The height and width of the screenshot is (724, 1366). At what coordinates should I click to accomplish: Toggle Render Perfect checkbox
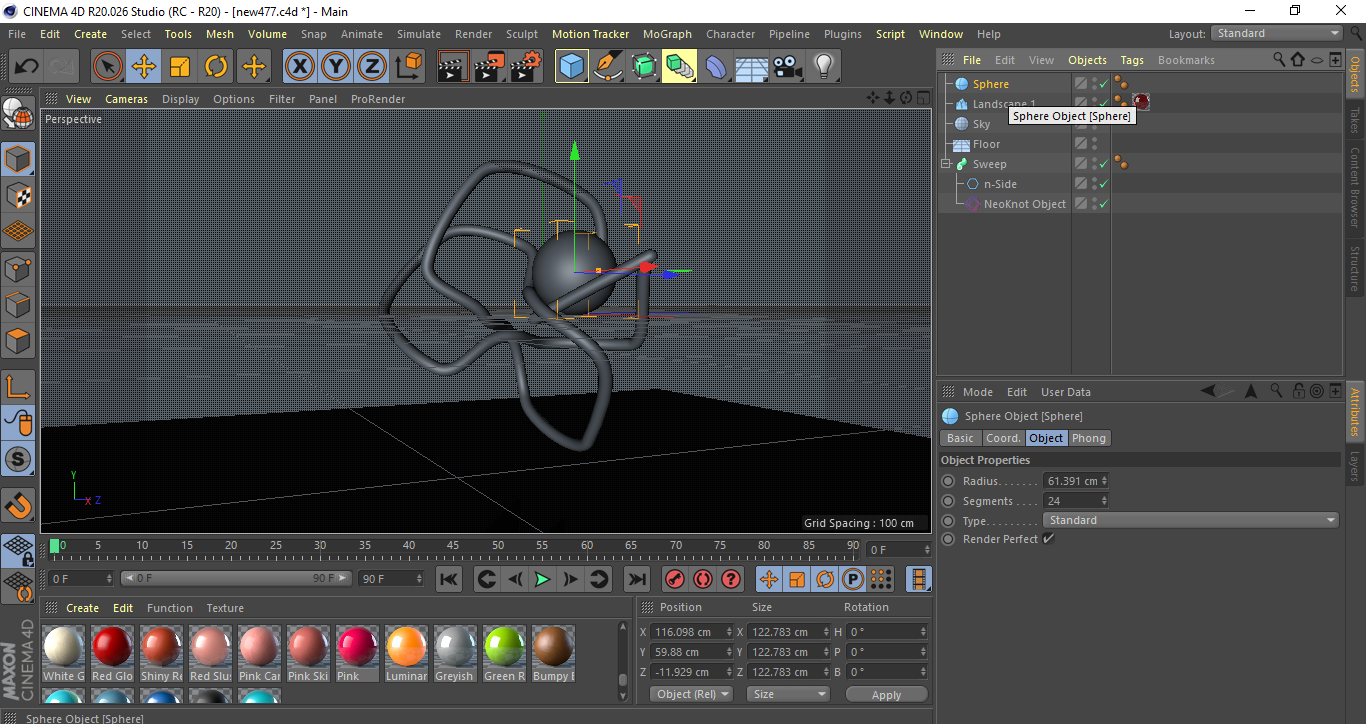point(1048,539)
